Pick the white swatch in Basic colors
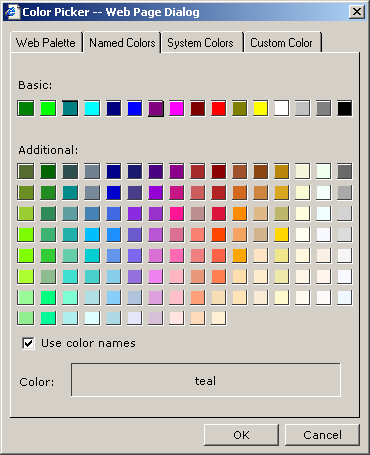This screenshot has width=370, height=455. point(281,109)
